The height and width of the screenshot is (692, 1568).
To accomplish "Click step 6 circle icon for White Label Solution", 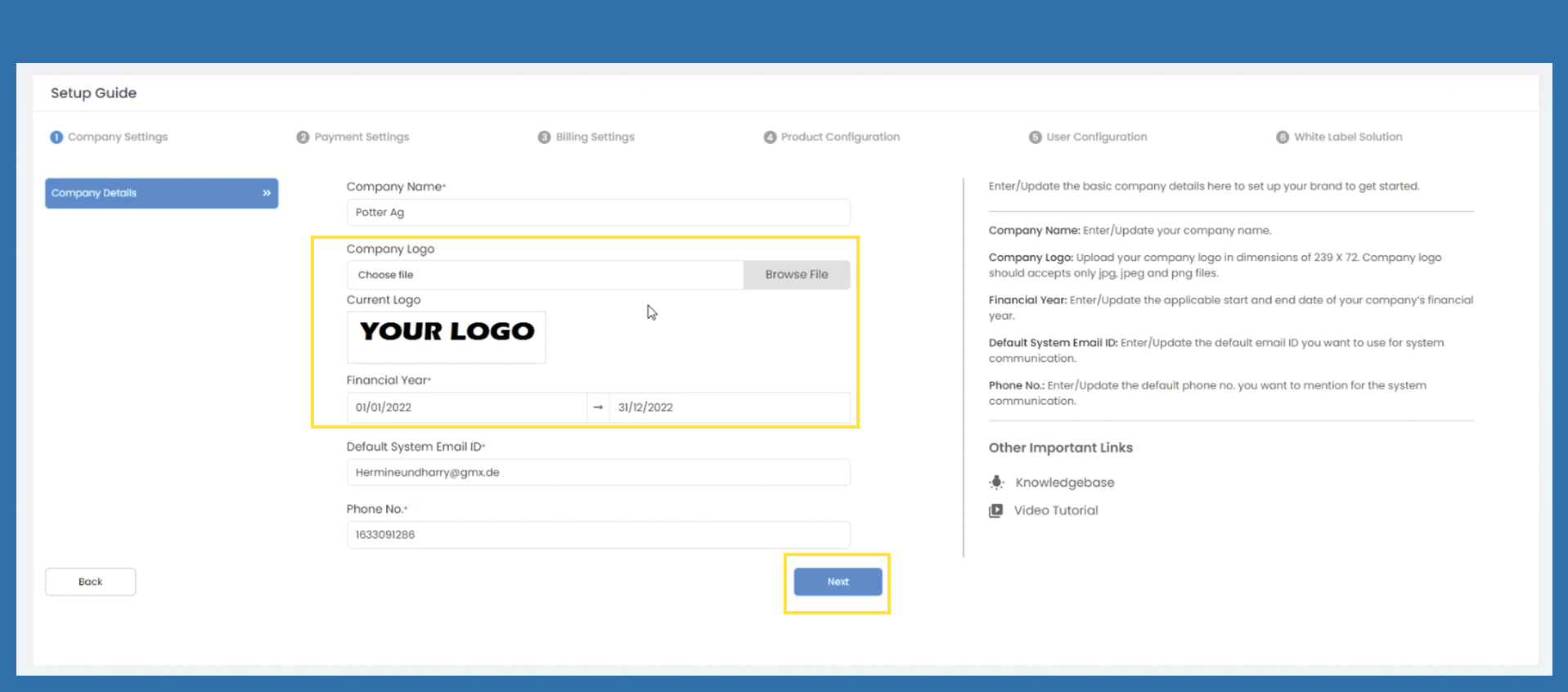I will pos(1283,137).
